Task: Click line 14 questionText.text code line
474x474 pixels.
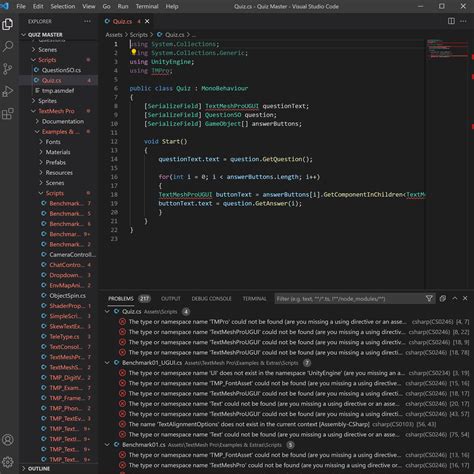Action: tap(236, 159)
